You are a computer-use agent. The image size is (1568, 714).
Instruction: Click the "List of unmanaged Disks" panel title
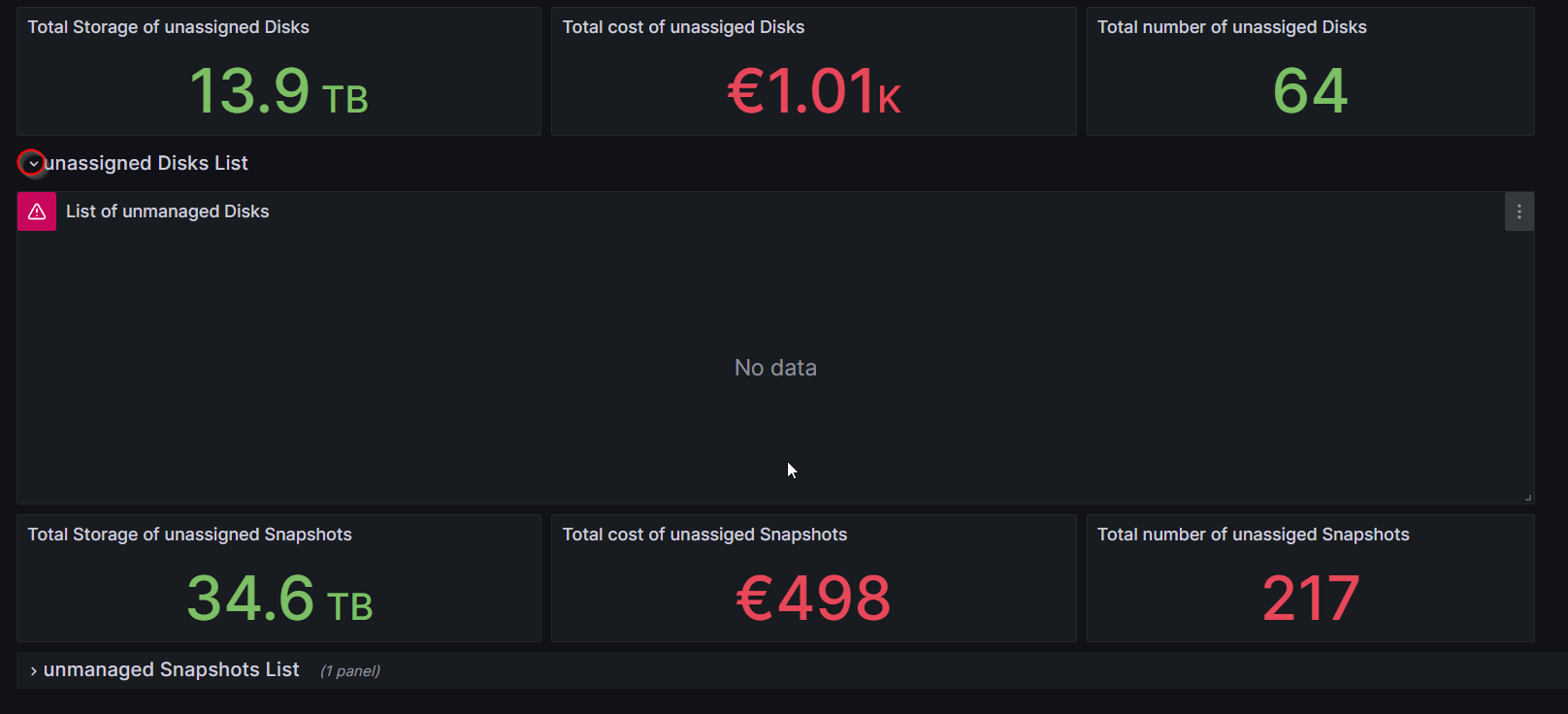tap(168, 211)
